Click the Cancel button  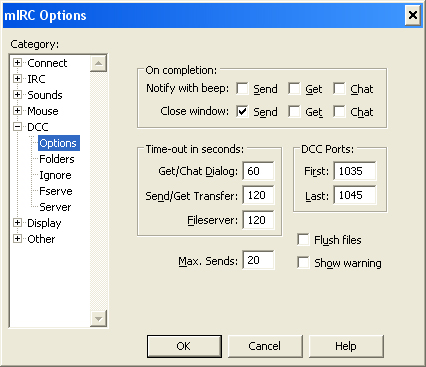265,346
